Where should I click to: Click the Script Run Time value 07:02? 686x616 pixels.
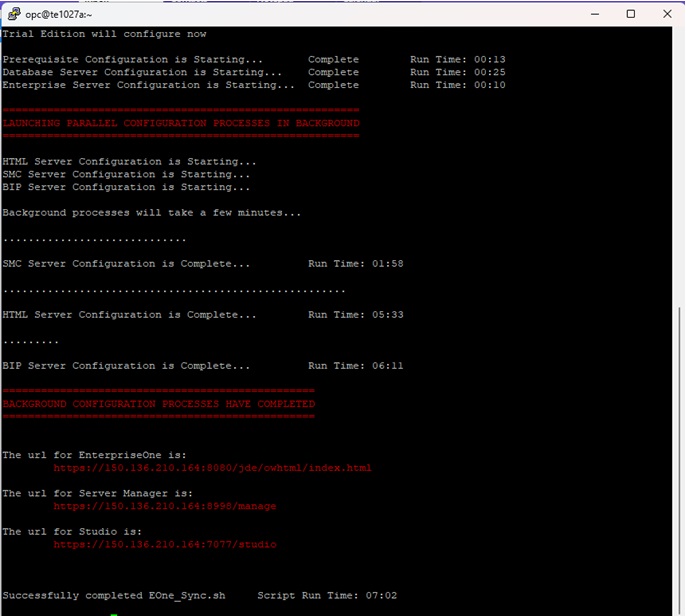381,595
